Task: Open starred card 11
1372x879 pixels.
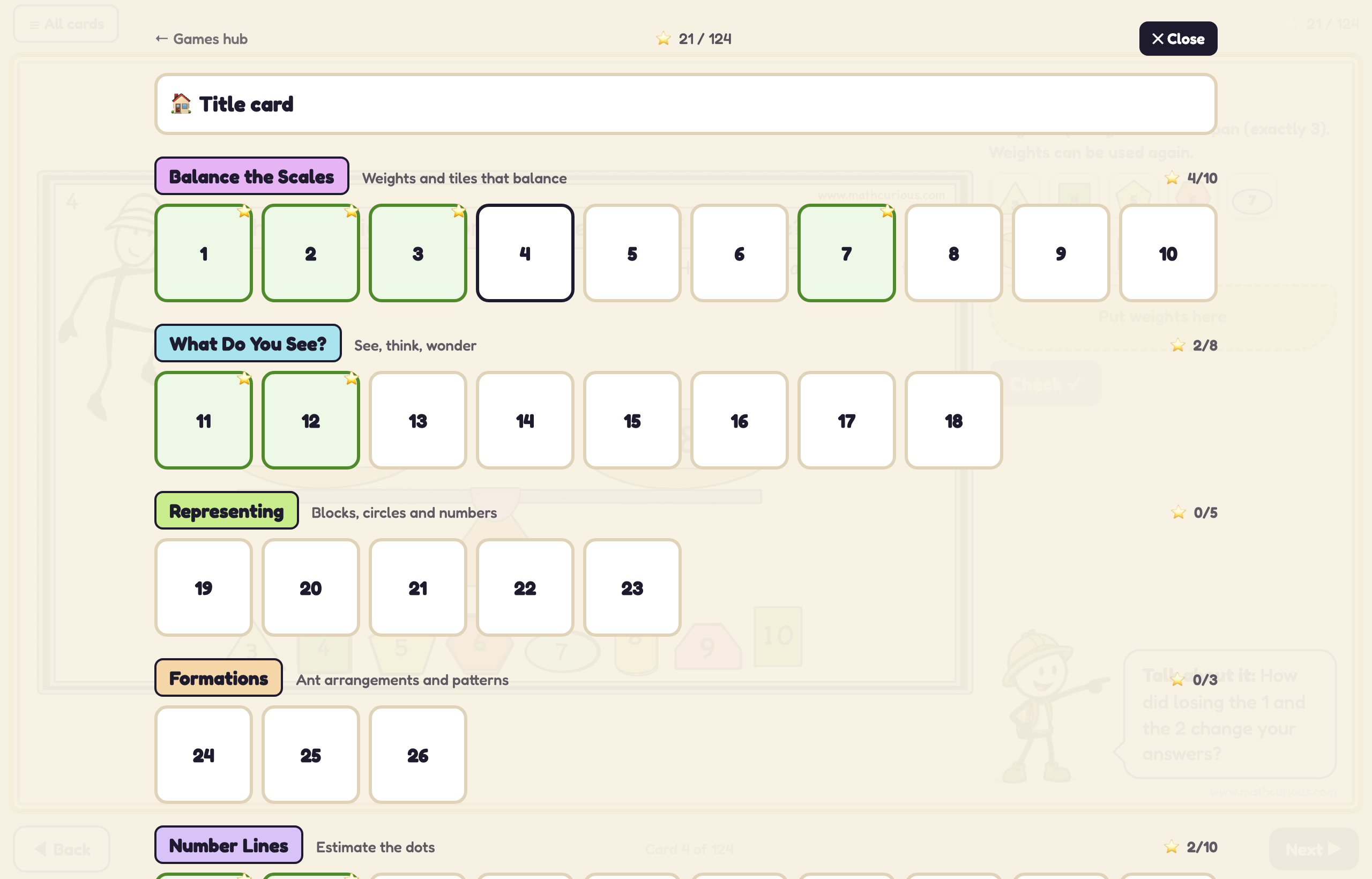Action: [x=204, y=421]
